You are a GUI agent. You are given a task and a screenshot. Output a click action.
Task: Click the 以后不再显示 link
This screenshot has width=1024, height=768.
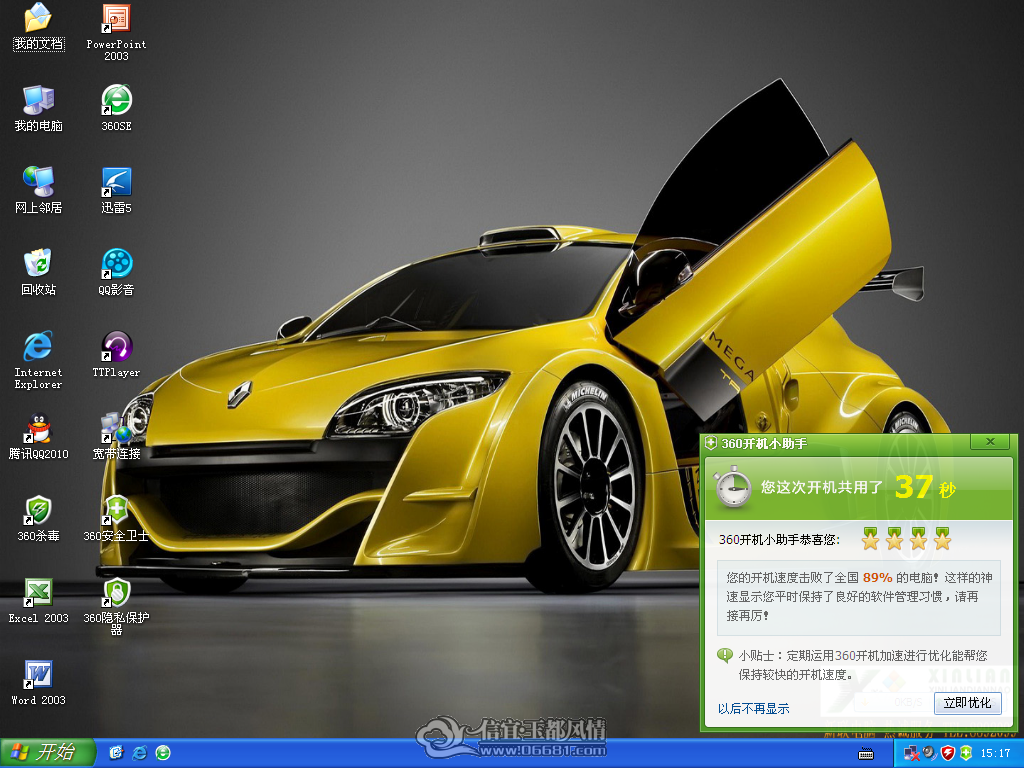[x=754, y=709]
